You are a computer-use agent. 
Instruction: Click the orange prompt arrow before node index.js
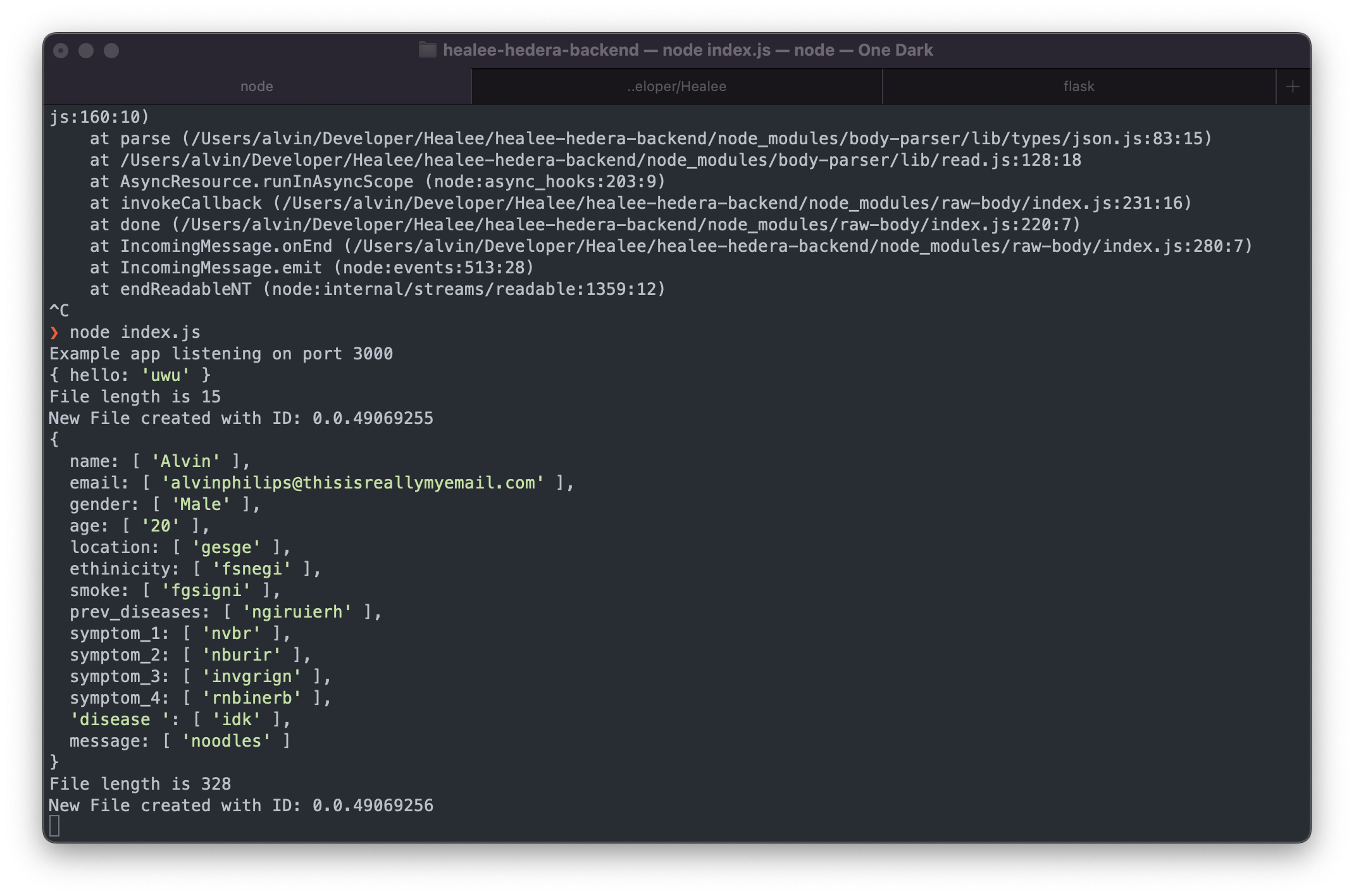click(54, 333)
